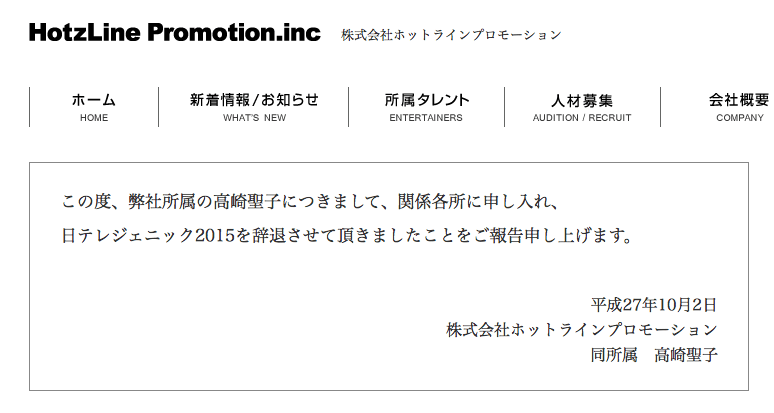Click the signature 同所属 高崎聖子
This screenshot has height=413, width=774.
(x=654, y=355)
